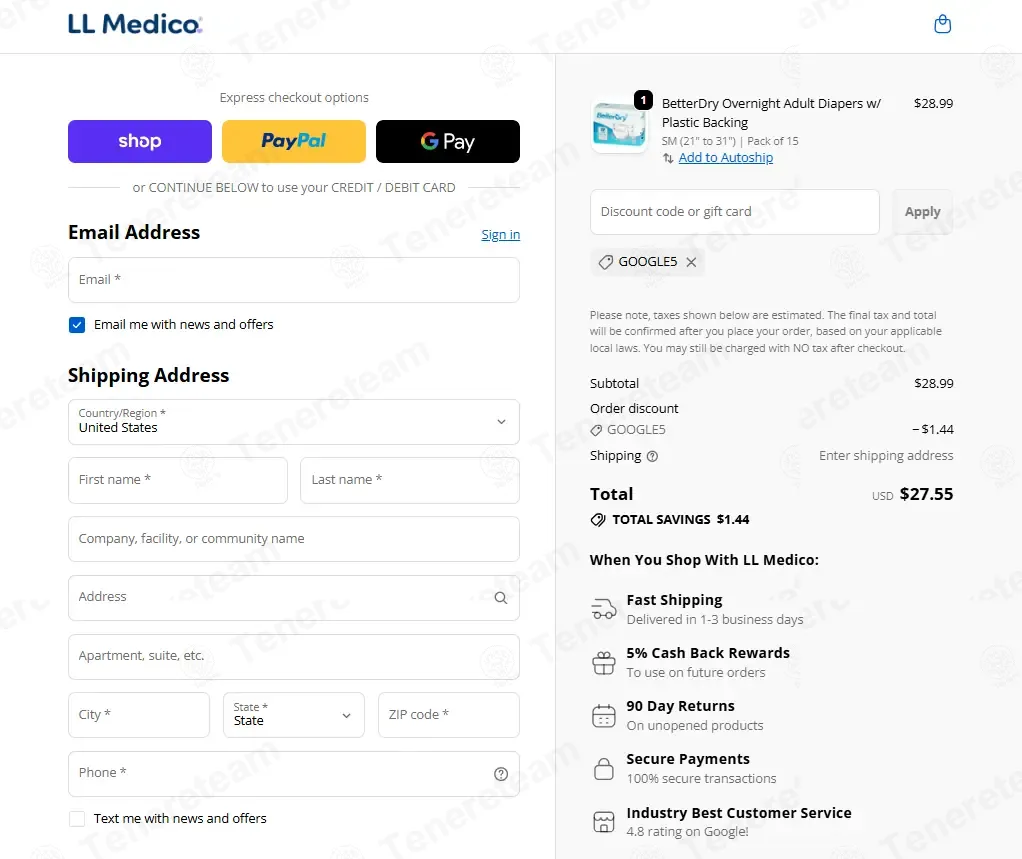Click the TOTAL SAVINGS $1.44 text
This screenshot has height=859, width=1022.
click(x=680, y=519)
